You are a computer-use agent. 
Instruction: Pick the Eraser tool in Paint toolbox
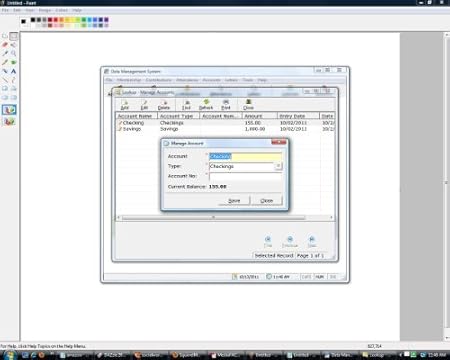pos(5,45)
